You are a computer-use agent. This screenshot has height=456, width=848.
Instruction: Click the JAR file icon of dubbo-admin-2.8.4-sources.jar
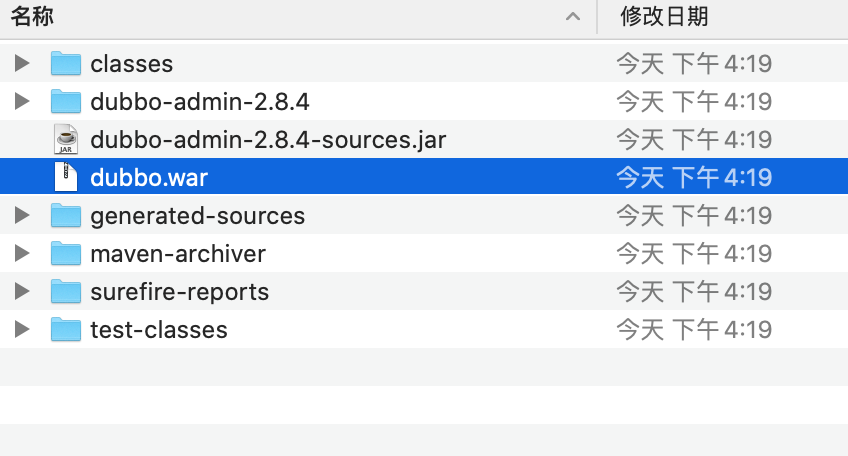(x=66, y=140)
